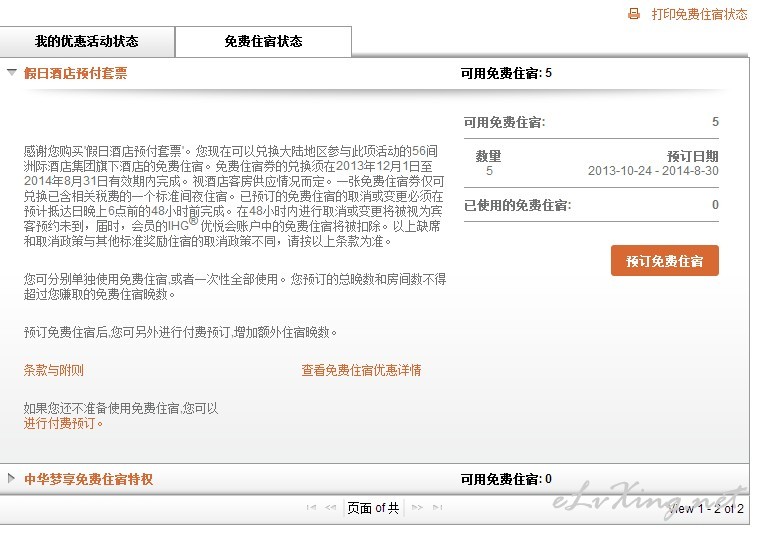757x533 pixels.
Task: Click the 页面 of 共 page field
Action: 373,507
